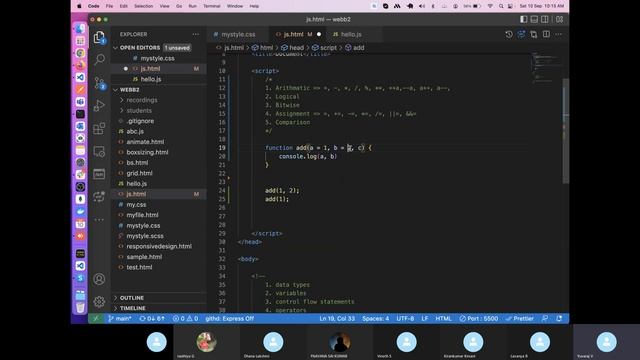This screenshot has height=360, width=640.
Task: Open the Remote Explorer view
Action: [99, 151]
